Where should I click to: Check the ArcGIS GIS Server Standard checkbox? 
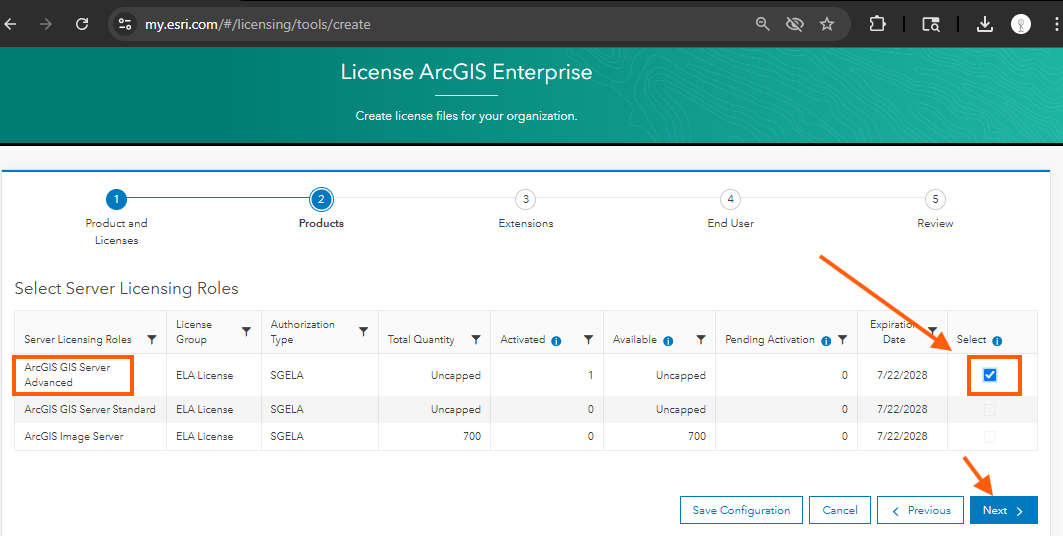click(x=990, y=410)
